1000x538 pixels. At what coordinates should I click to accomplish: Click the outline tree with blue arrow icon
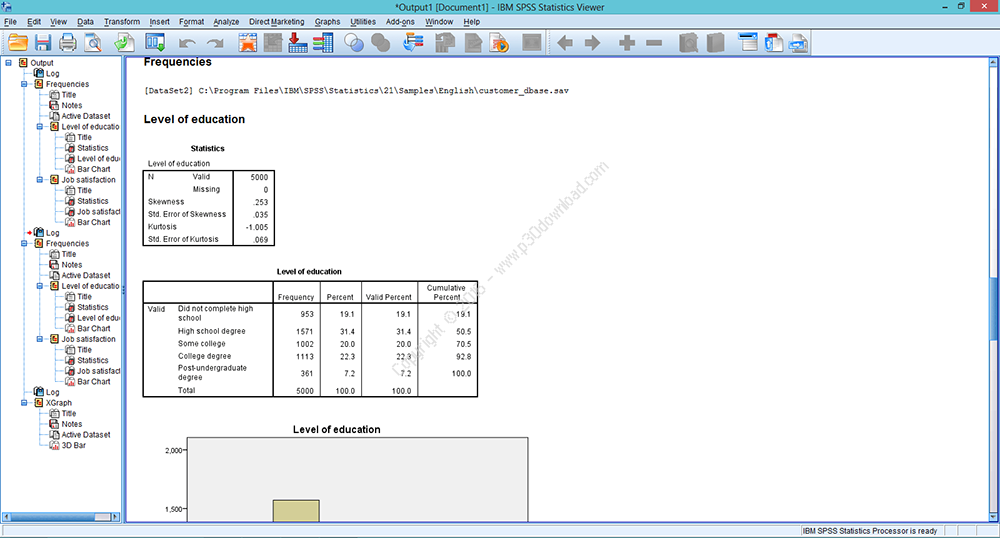[413, 43]
